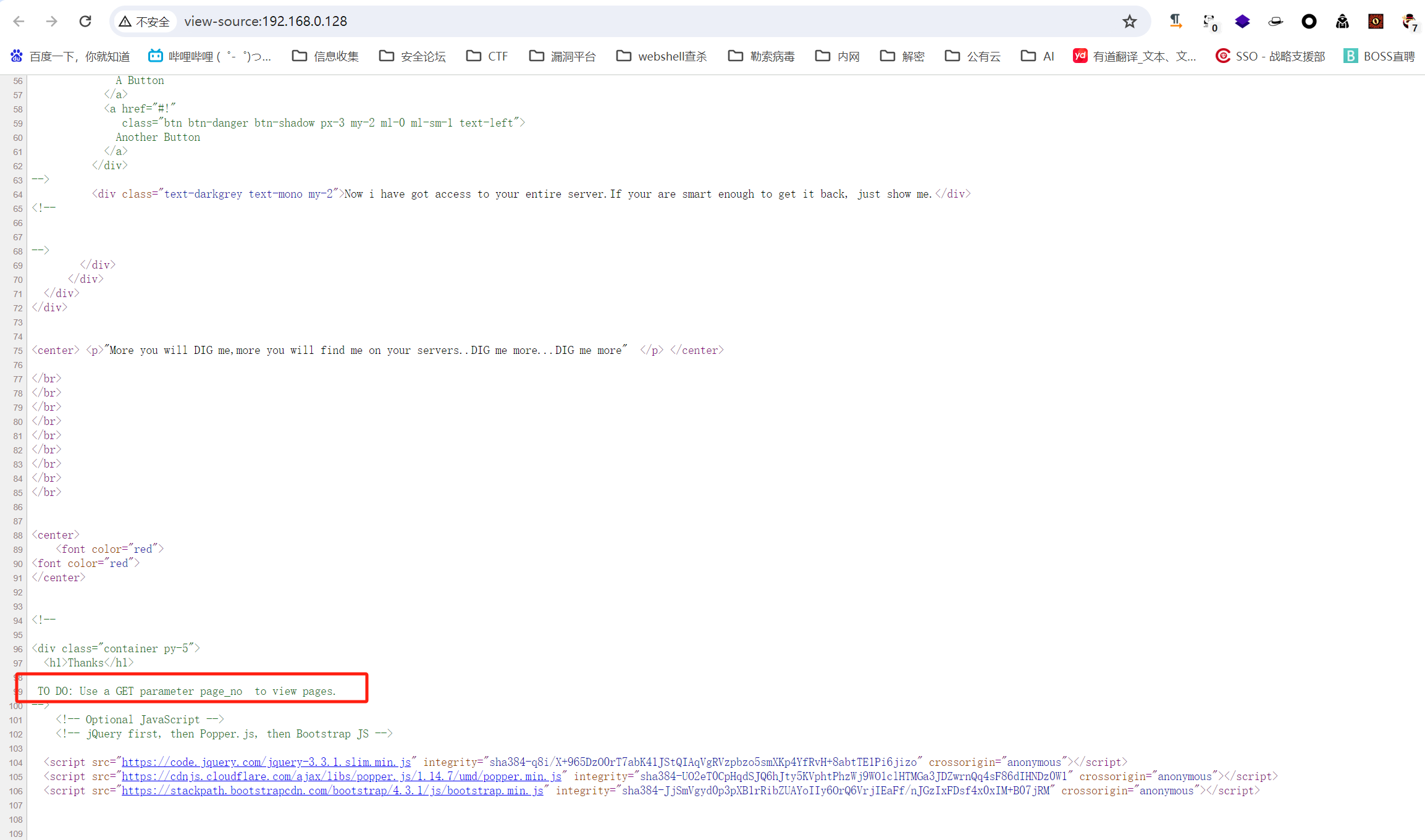Bookmark this page with the star icon
The width and height of the screenshot is (1425, 840).
click(1129, 22)
